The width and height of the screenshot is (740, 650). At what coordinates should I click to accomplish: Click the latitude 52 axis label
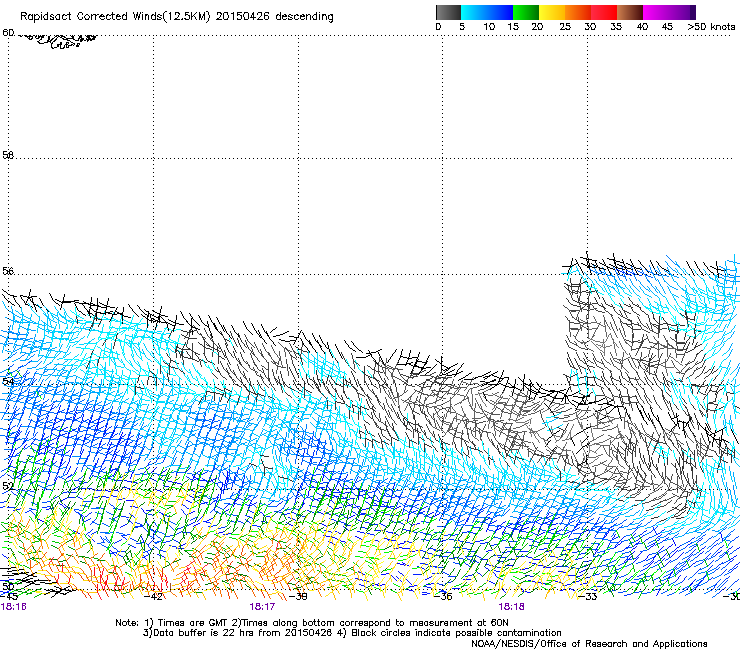(8, 486)
